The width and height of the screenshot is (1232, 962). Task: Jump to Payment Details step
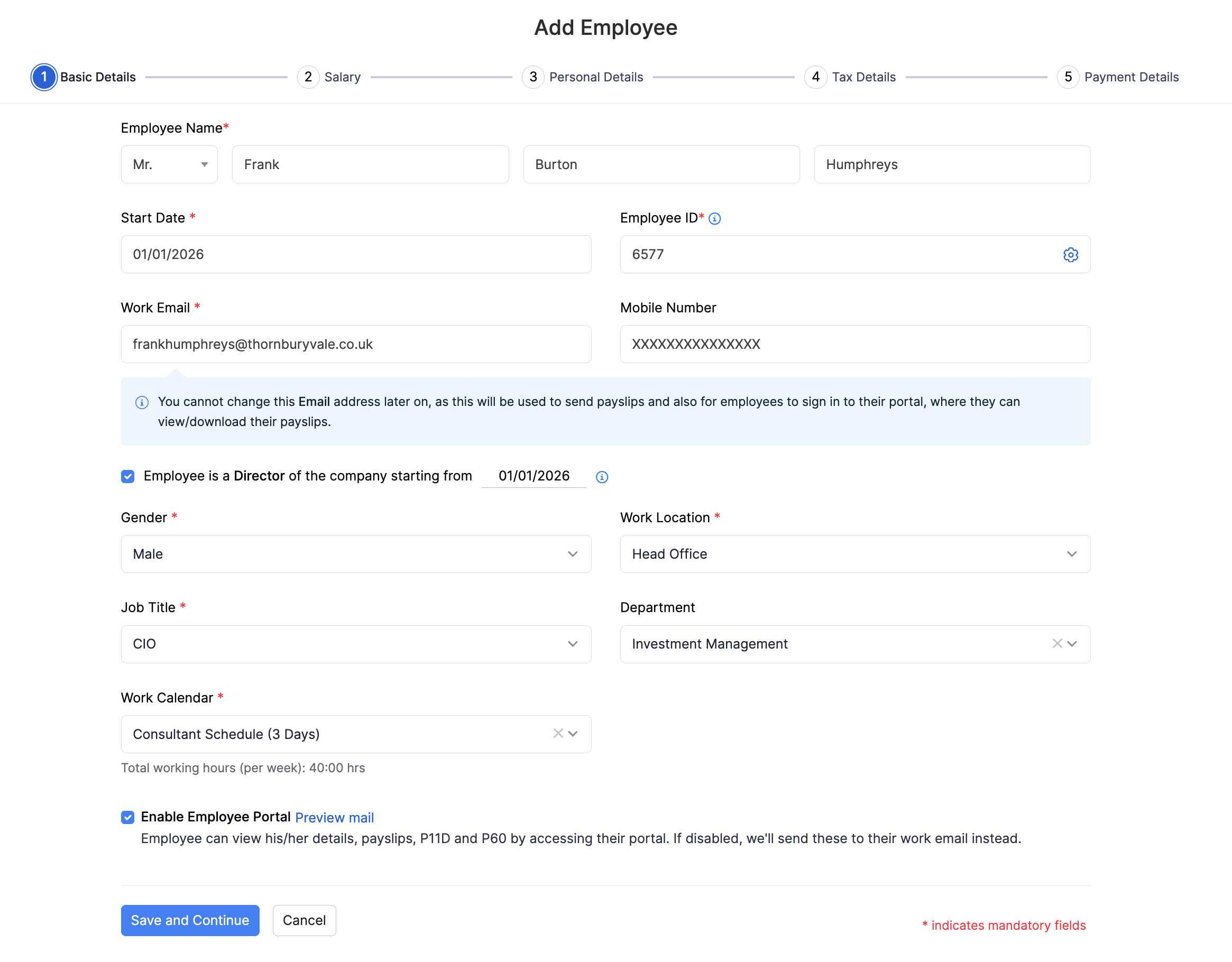click(x=1118, y=77)
